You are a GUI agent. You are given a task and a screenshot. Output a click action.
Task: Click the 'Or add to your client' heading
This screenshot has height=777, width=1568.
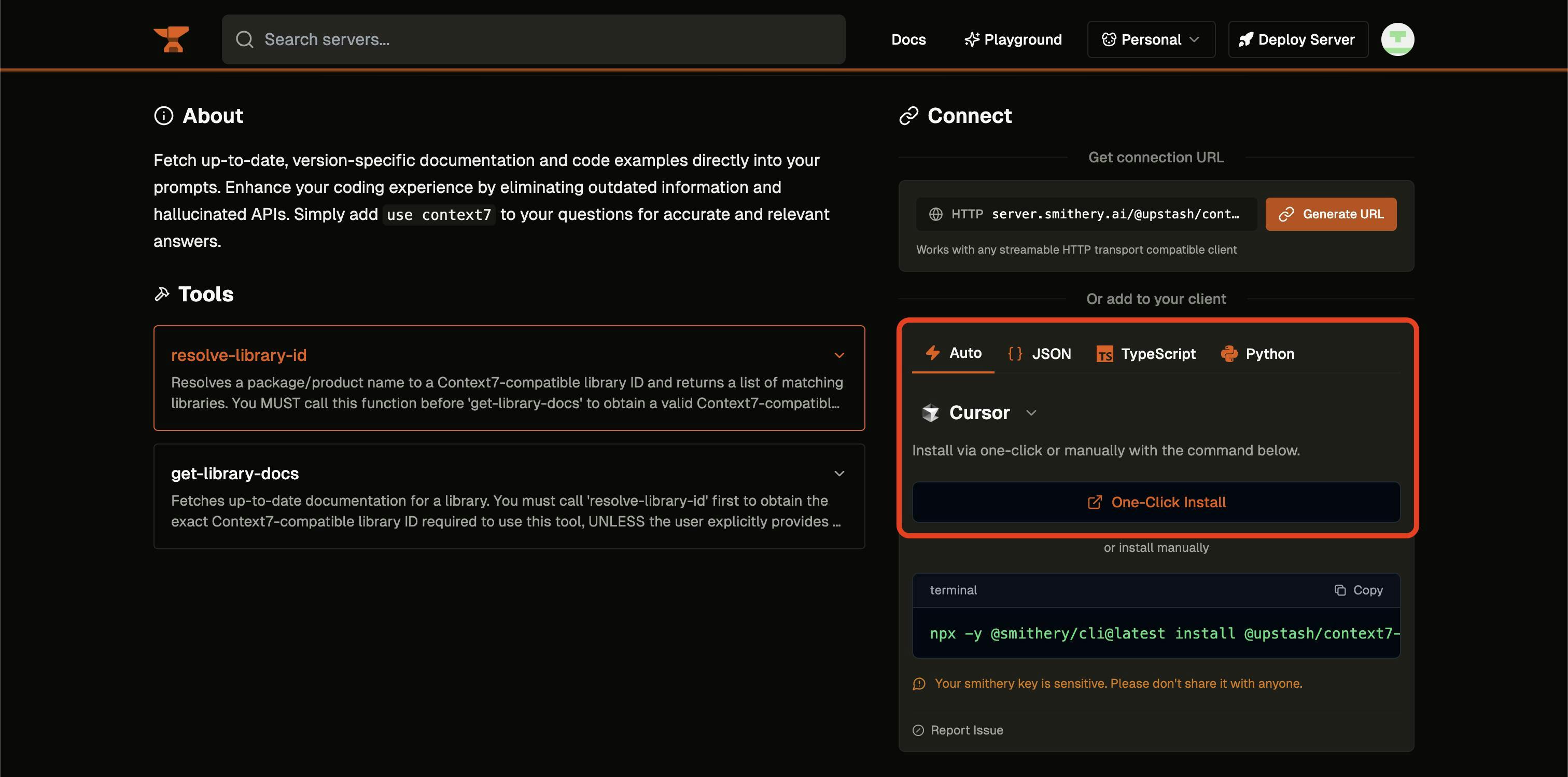(1156, 299)
